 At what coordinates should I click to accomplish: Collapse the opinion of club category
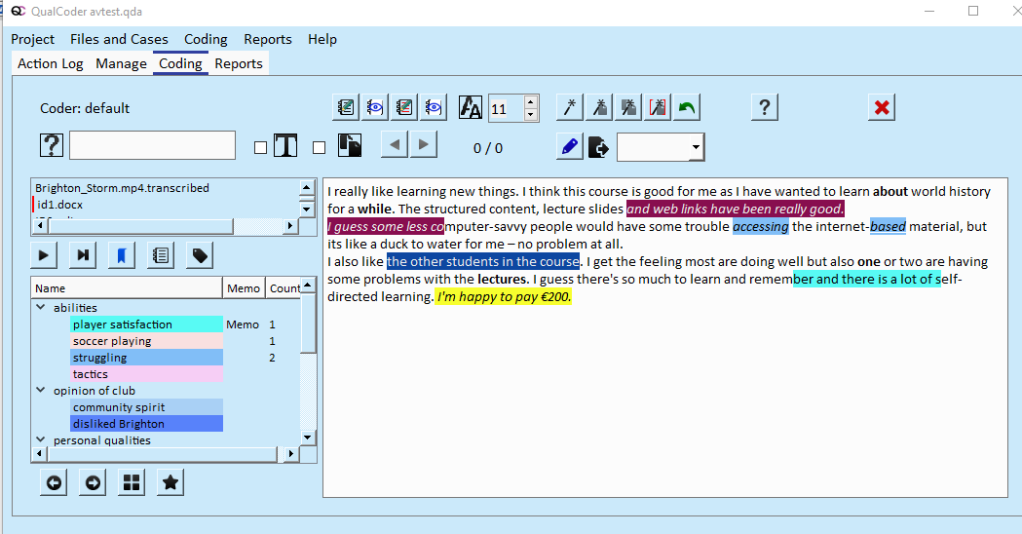(41, 391)
